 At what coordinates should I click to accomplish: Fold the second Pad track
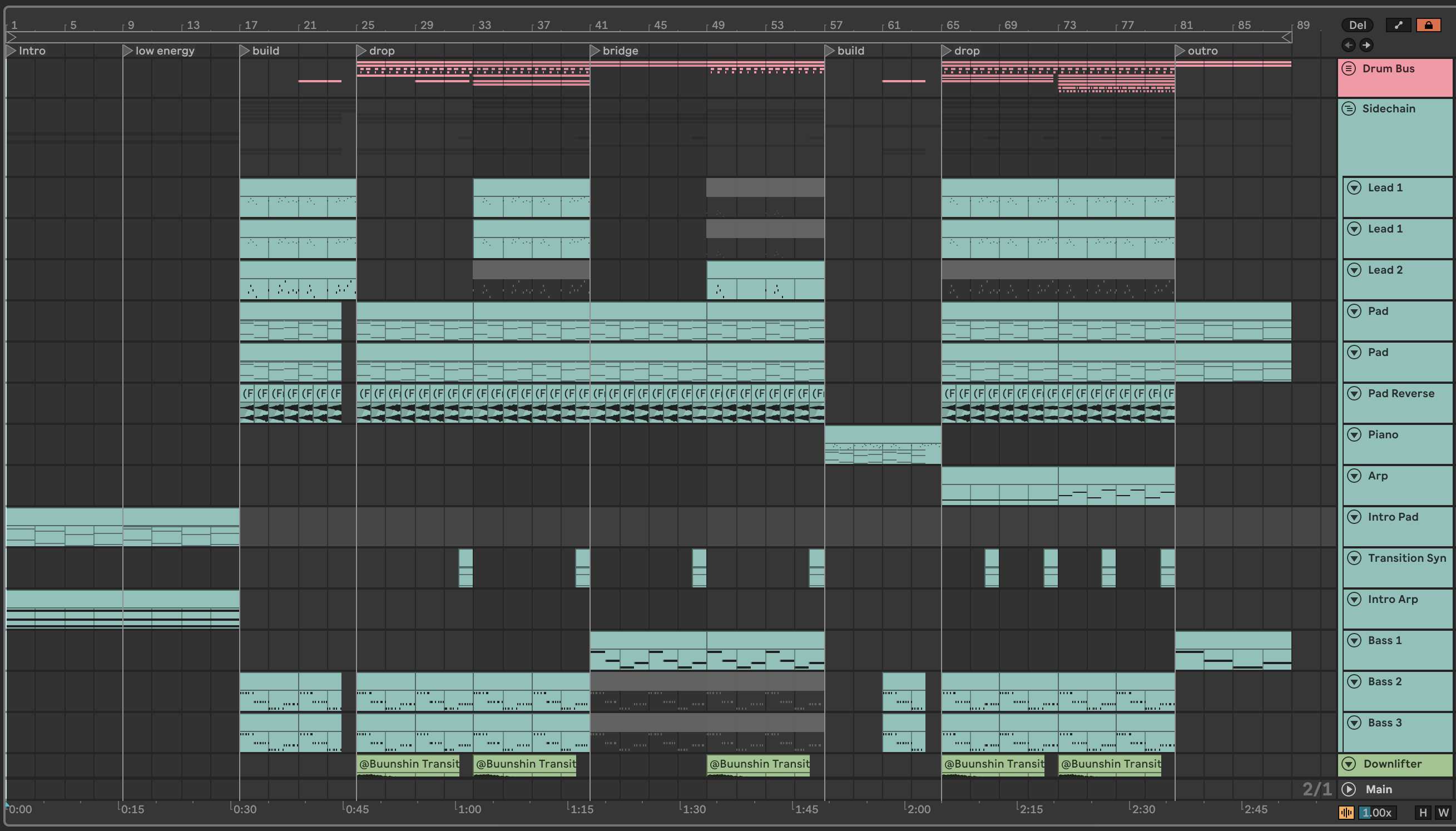point(1354,352)
